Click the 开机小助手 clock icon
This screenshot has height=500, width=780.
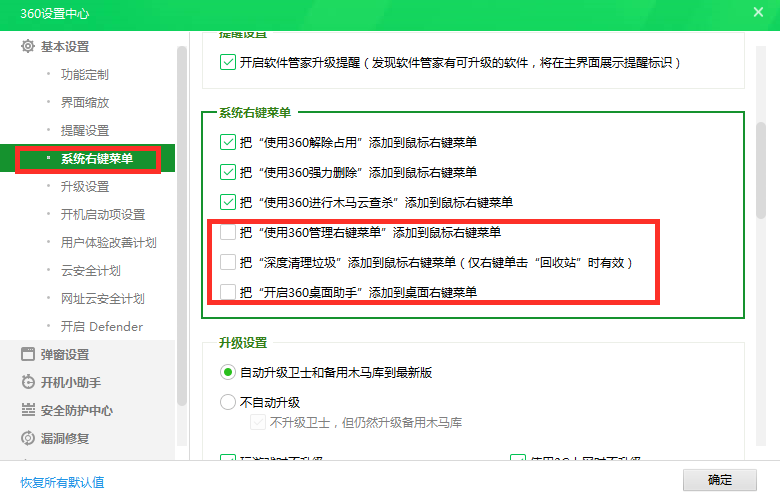click(x=28, y=382)
